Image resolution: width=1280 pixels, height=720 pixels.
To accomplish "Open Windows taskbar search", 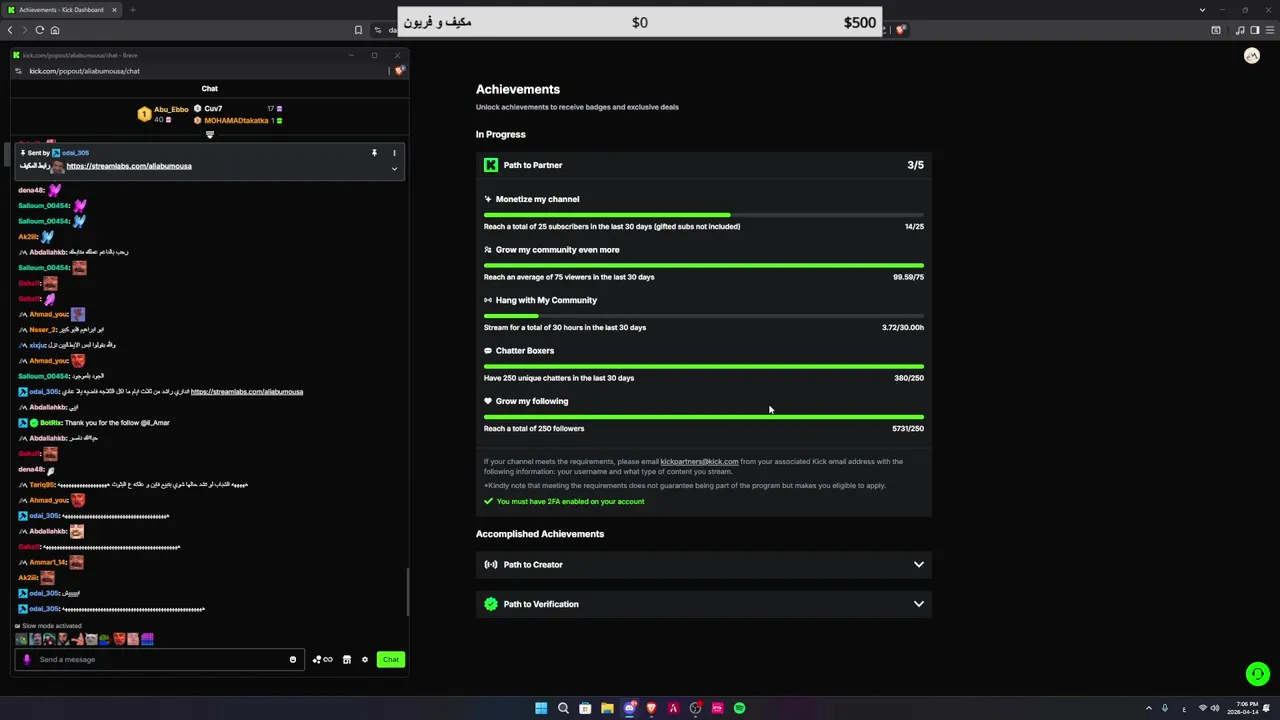I will pos(563,708).
